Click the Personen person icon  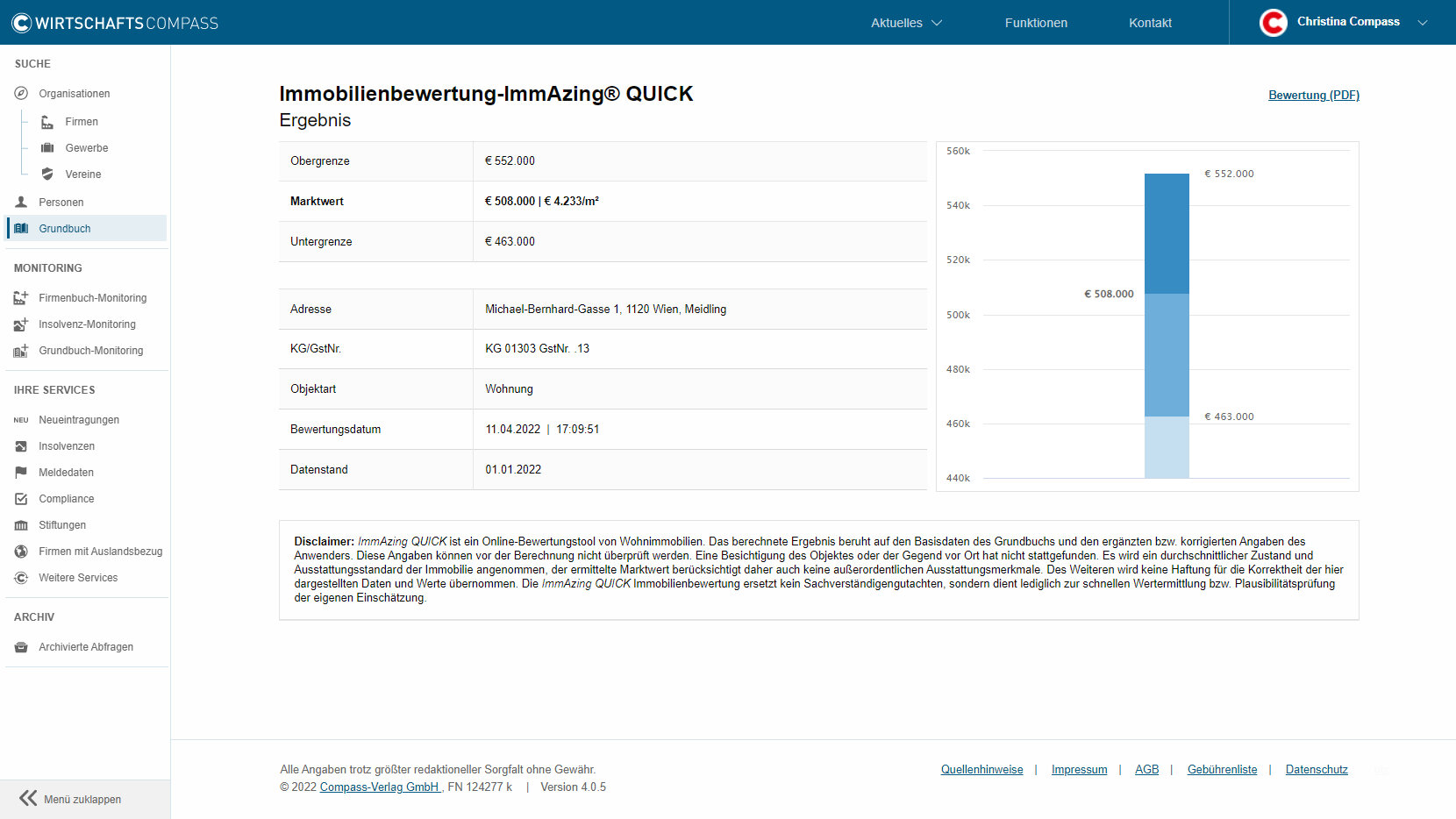[21, 202]
